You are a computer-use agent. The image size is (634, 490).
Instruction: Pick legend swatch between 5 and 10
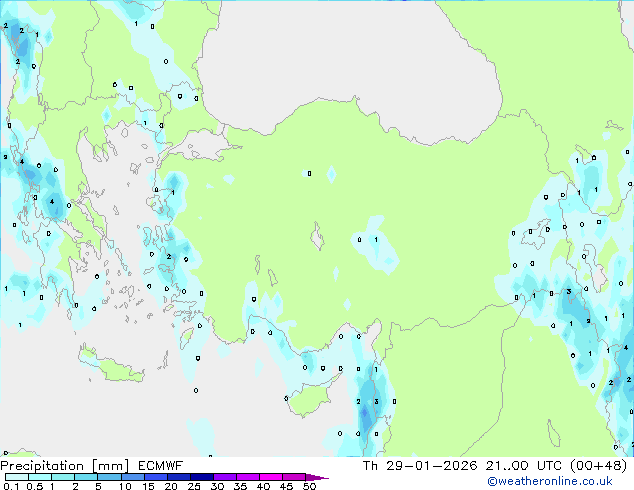click(109, 477)
